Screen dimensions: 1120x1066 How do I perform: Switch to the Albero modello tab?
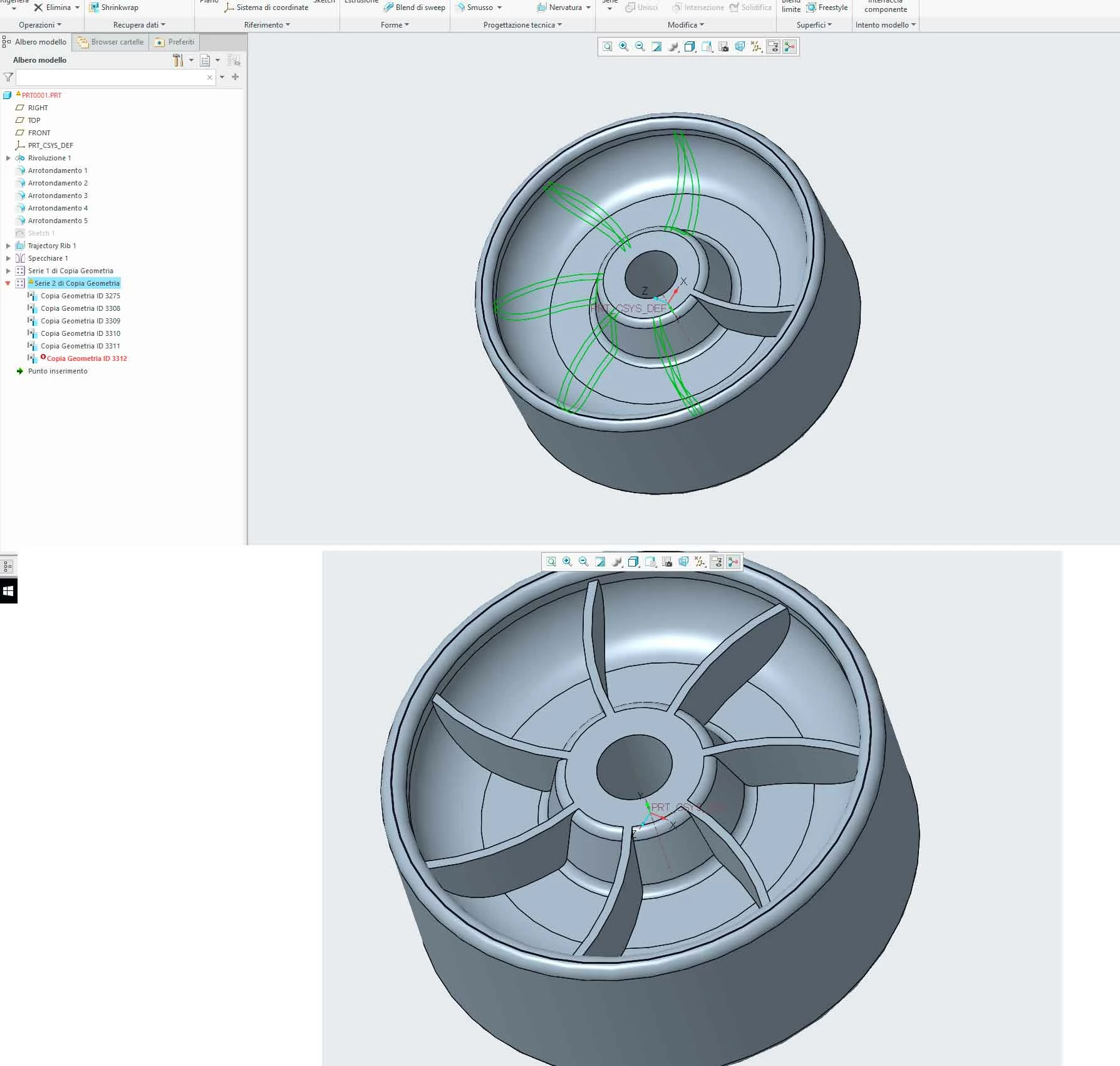(35, 42)
